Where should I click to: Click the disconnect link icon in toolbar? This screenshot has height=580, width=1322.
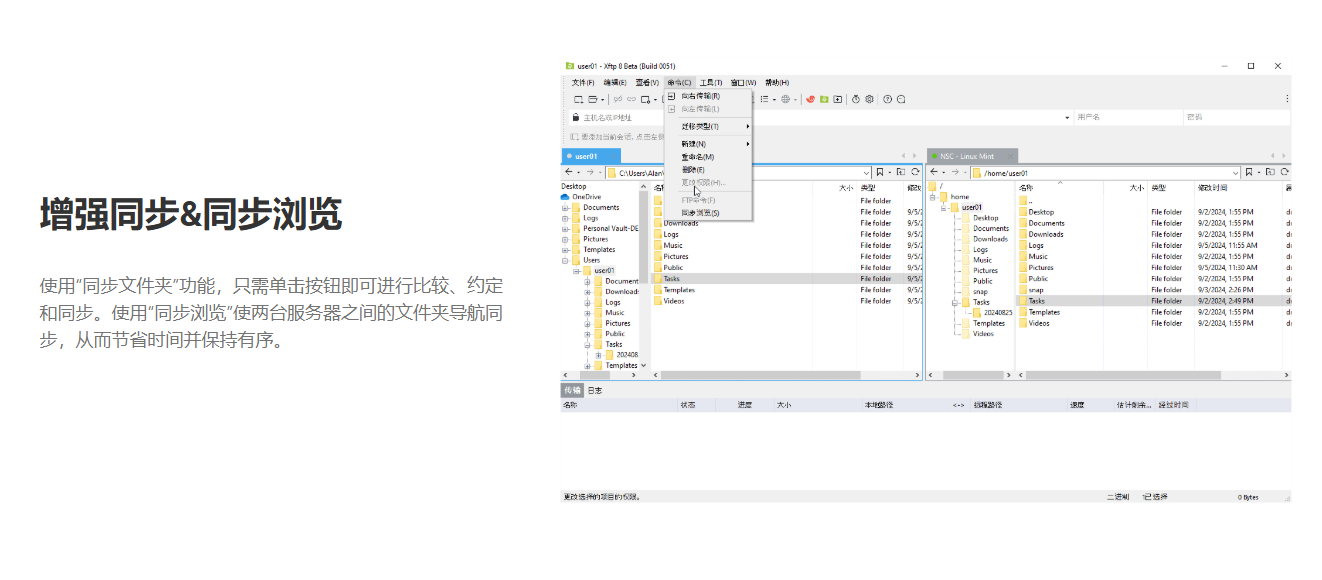tap(618, 99)
